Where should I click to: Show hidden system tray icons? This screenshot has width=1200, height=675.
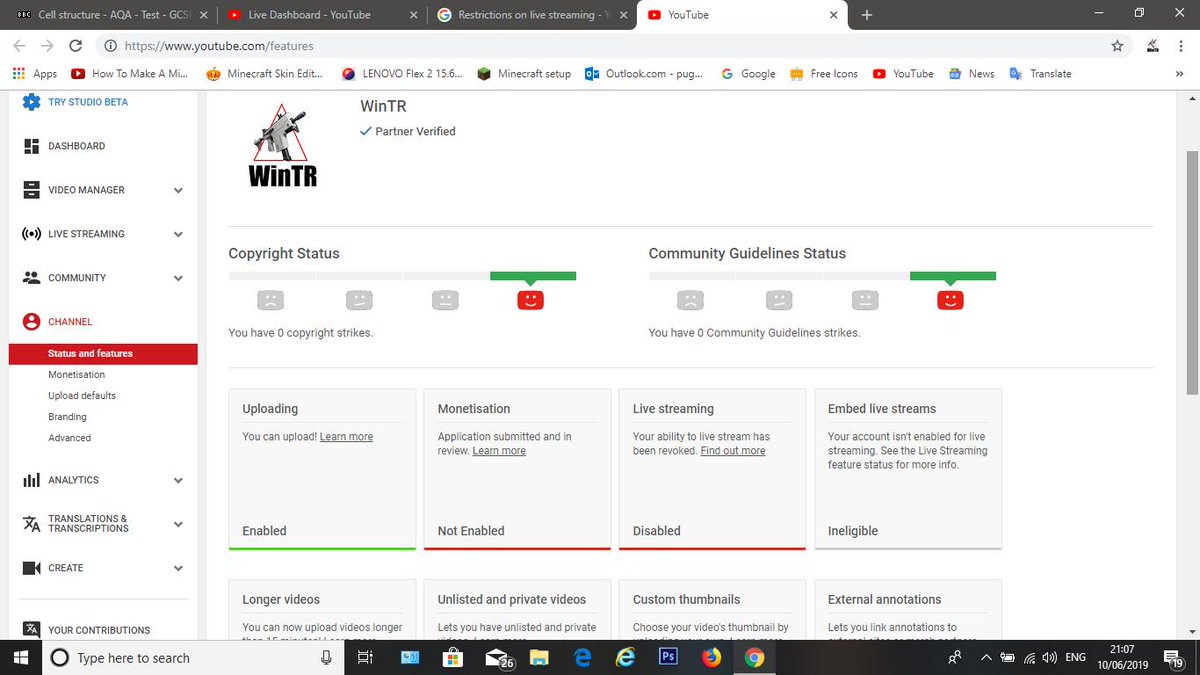[x=986, y=657]
